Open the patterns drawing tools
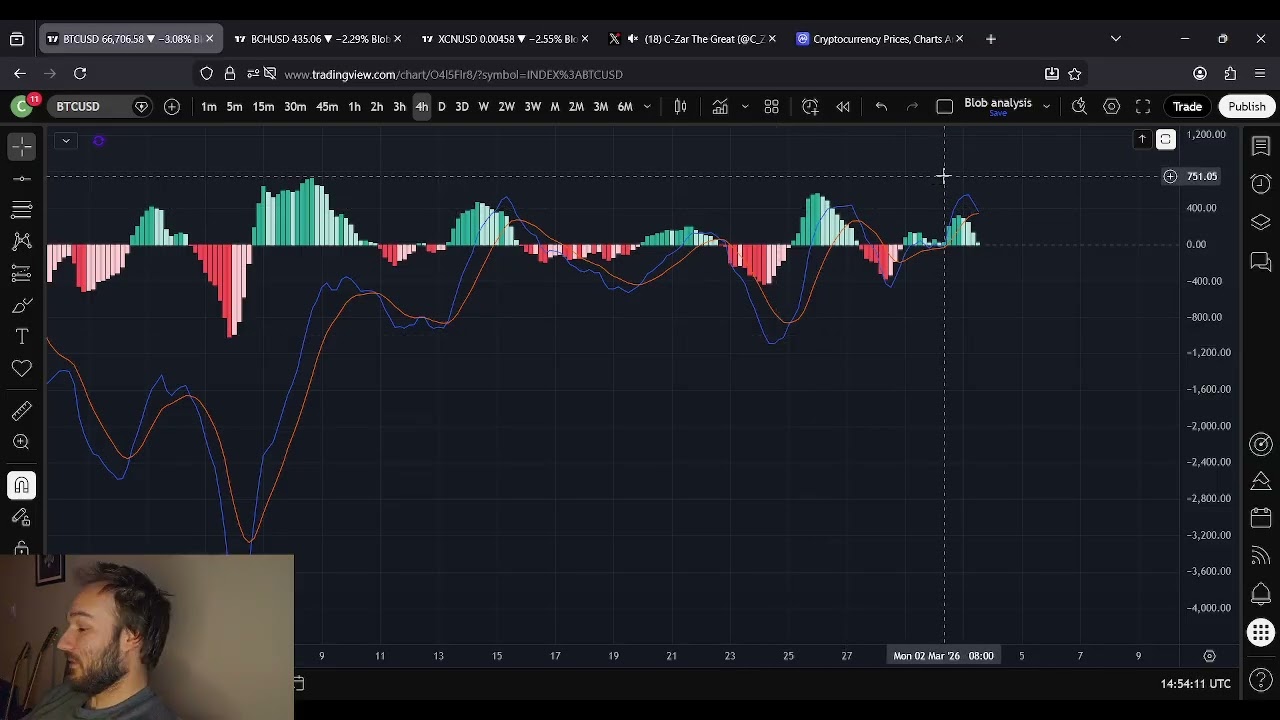This screenshot has width=1280, height=720. coord(22,241)
